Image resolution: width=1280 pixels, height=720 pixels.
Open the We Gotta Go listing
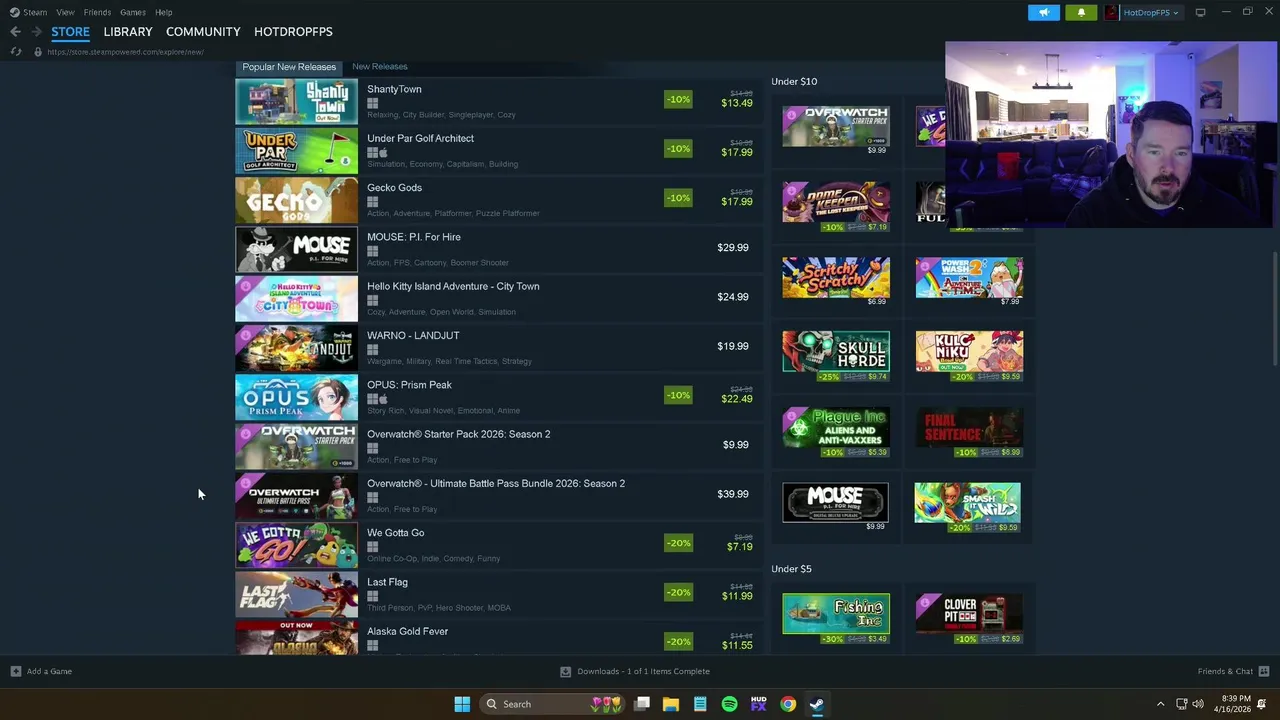[x=499, y=545]
